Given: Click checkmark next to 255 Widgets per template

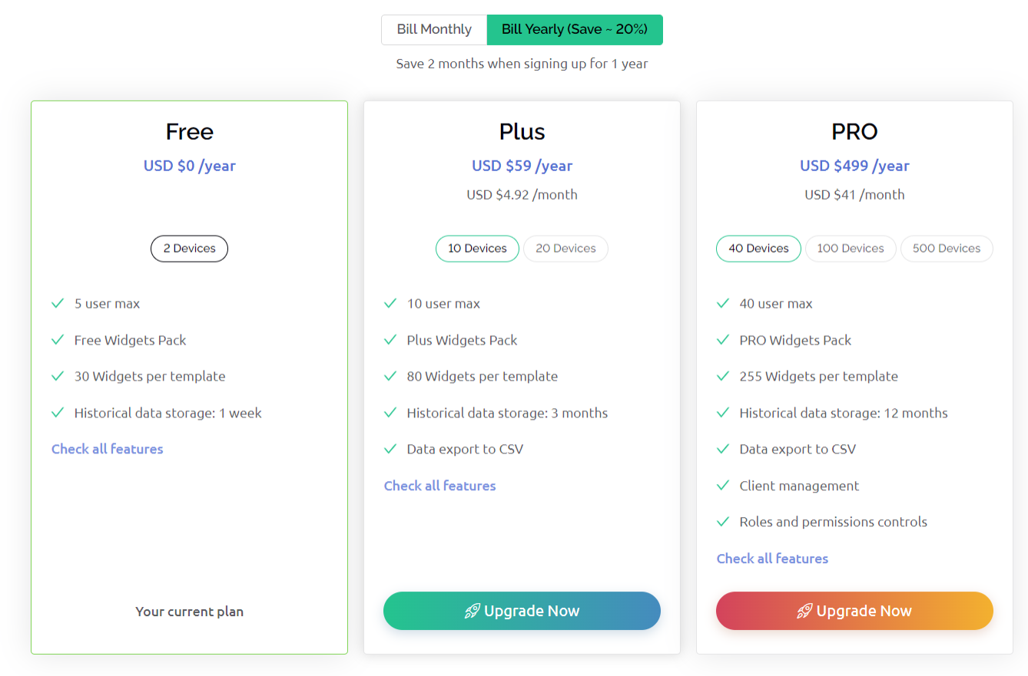Looking at the screenshot, I should (722, 376).
